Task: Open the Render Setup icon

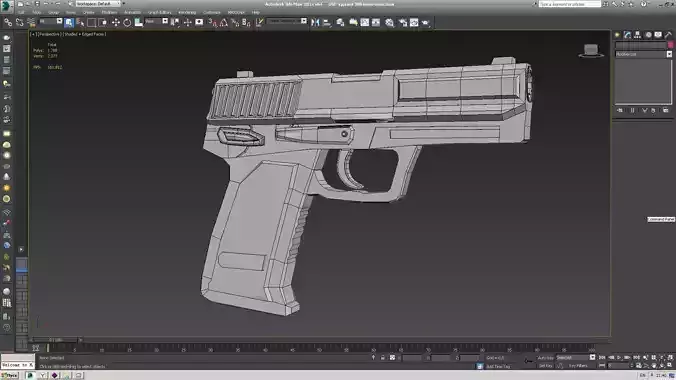Action: coord(403,22)
